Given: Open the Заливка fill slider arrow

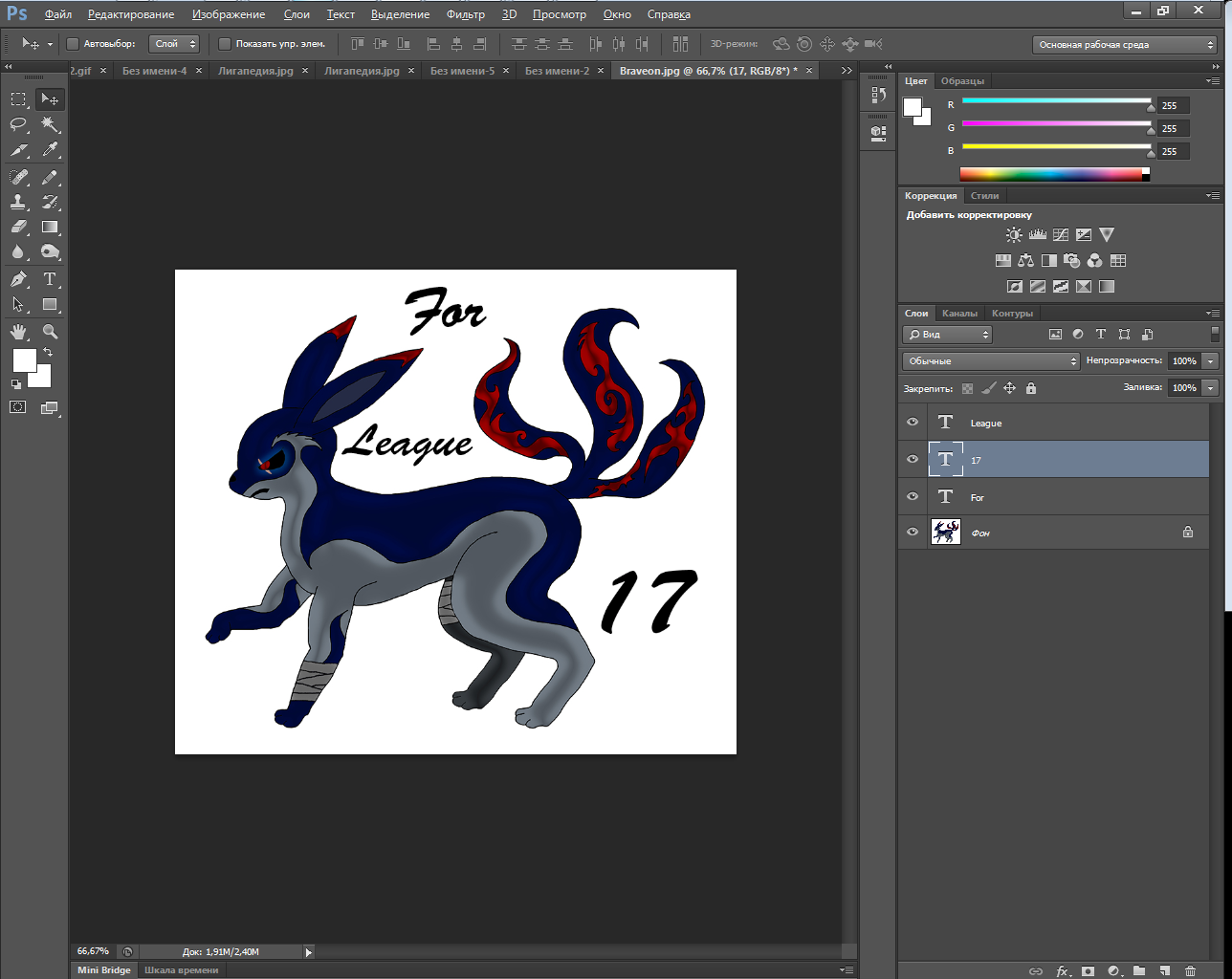Looking at the screenshot, I should click(1211, 388).
